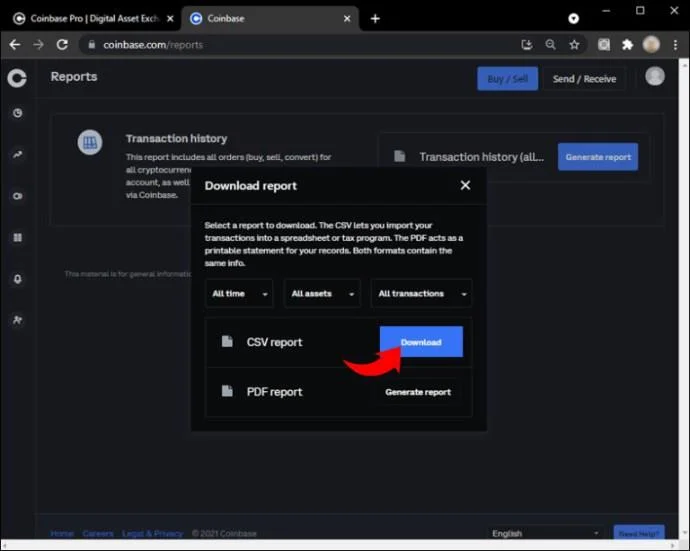Go back with browser back arrow
The width and height of the screenshot is (690, 551).
pyautogui.click(x=15, y=44)
